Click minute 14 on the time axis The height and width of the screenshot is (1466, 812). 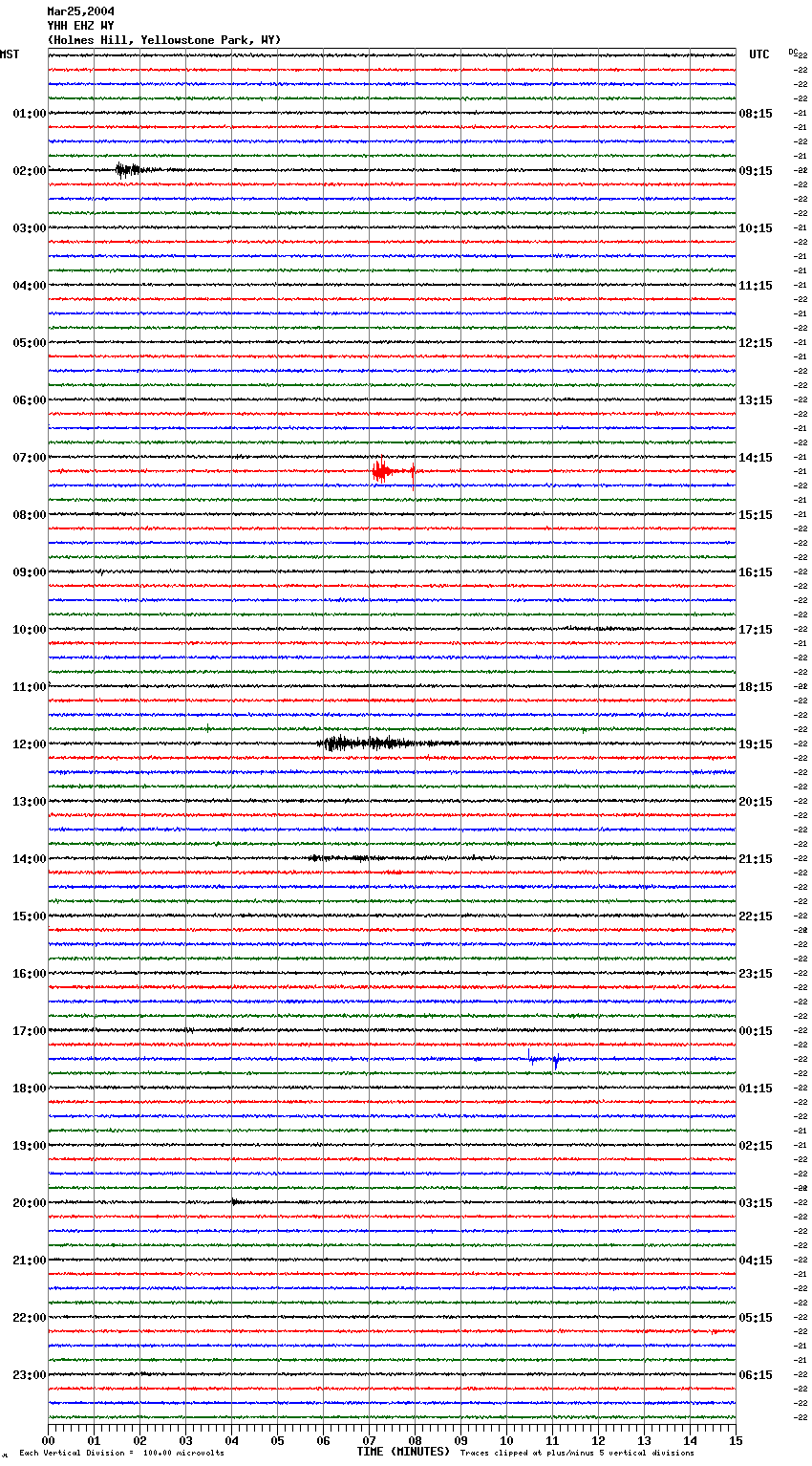pos(690,1440)
